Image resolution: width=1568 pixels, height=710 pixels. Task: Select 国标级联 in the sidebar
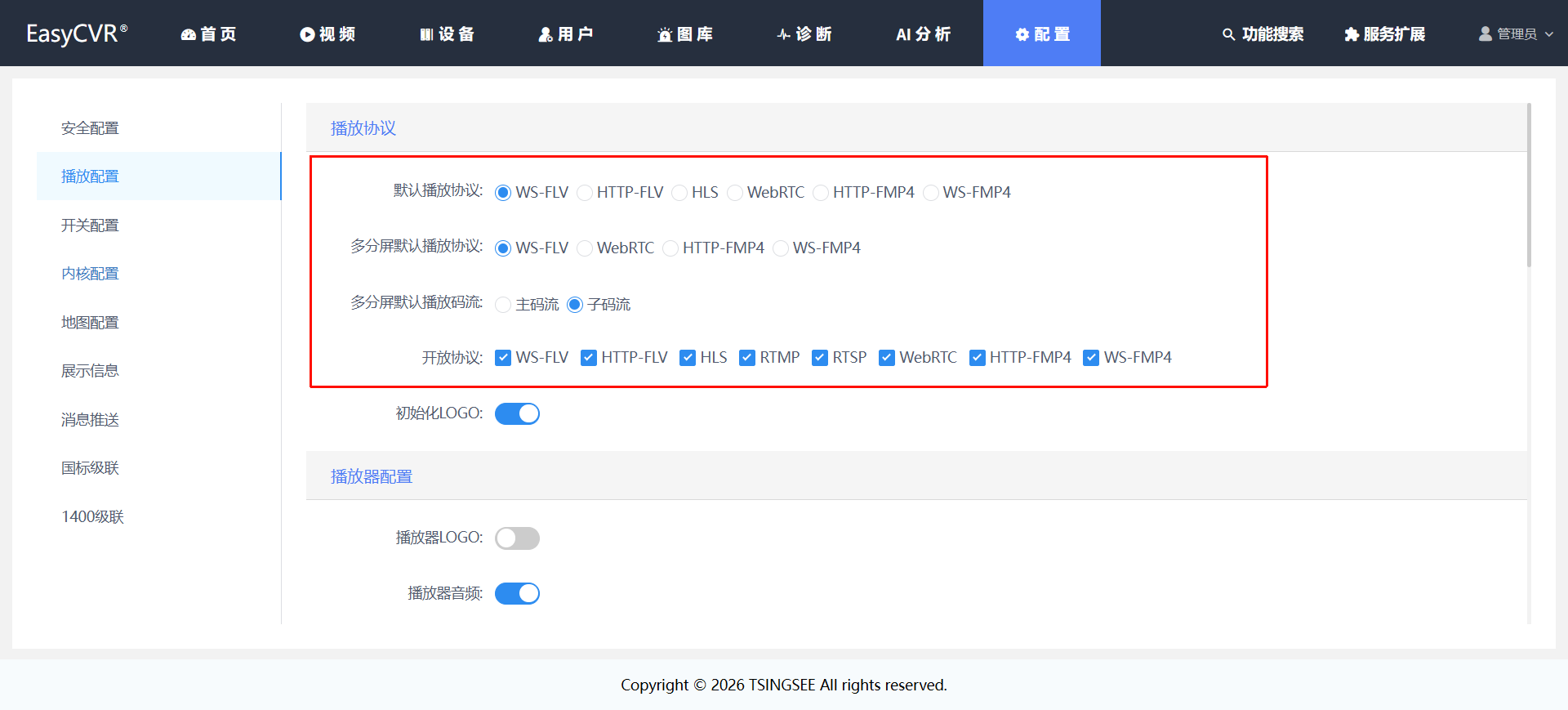tap(158, 467)
